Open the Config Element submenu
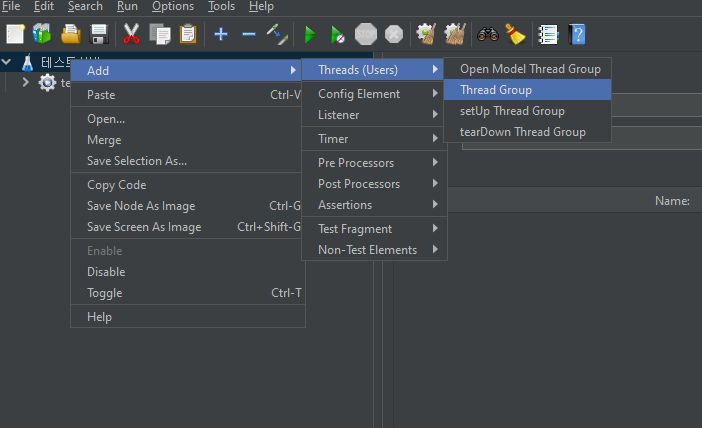 click(x=374, y=94)
